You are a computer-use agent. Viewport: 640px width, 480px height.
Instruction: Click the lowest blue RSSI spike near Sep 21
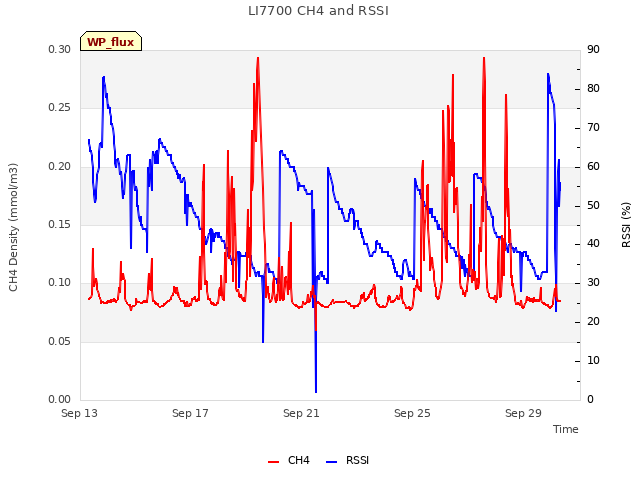coord(316,391)
